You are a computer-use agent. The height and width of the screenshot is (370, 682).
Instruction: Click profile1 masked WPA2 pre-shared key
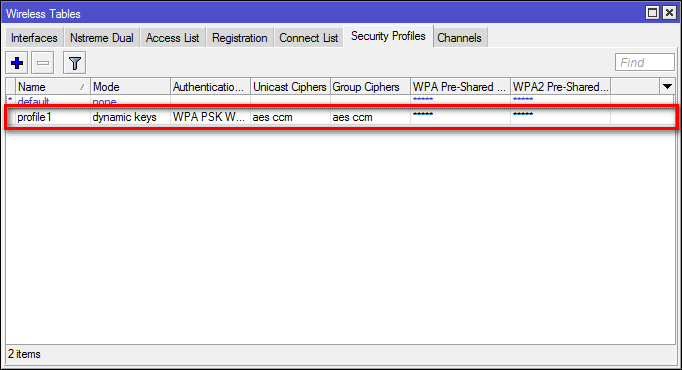[x=523, y=114]
